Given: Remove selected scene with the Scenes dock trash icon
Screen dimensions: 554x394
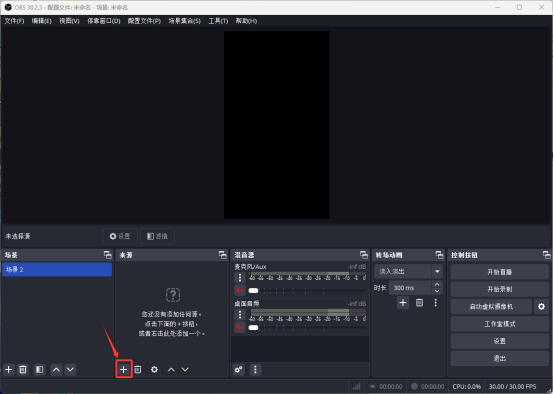Looking at the screenshot, I should (23, 370).
